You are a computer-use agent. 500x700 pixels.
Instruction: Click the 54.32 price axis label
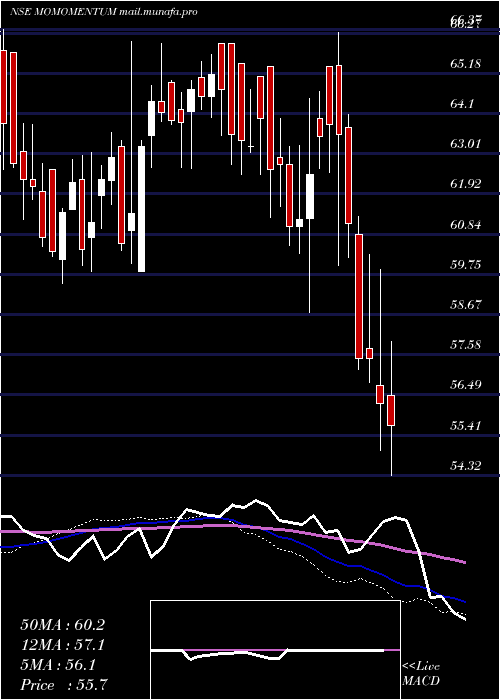click(465, 466)
